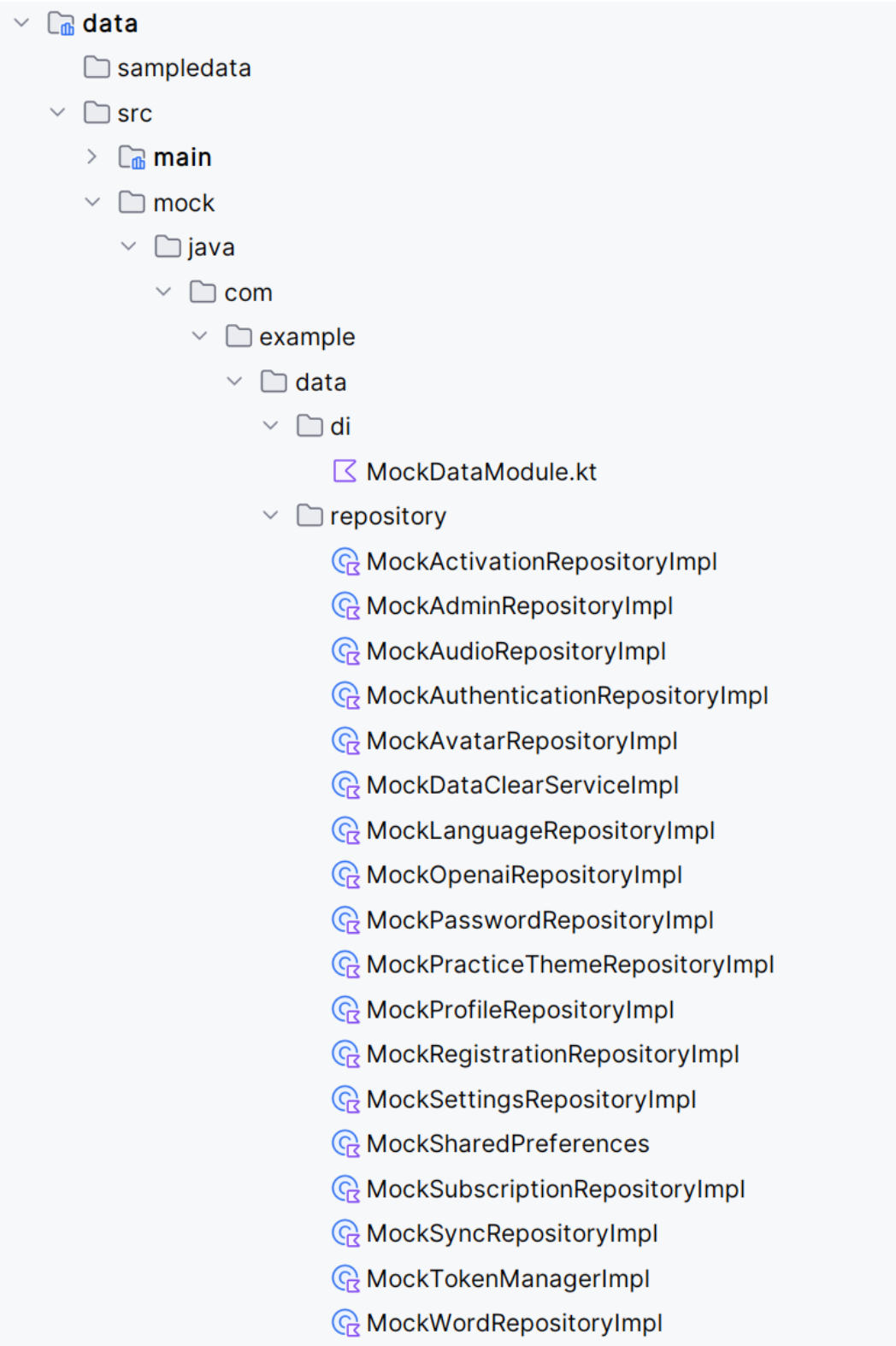
Task: Select the example package folder
Action: click(306, 337)
